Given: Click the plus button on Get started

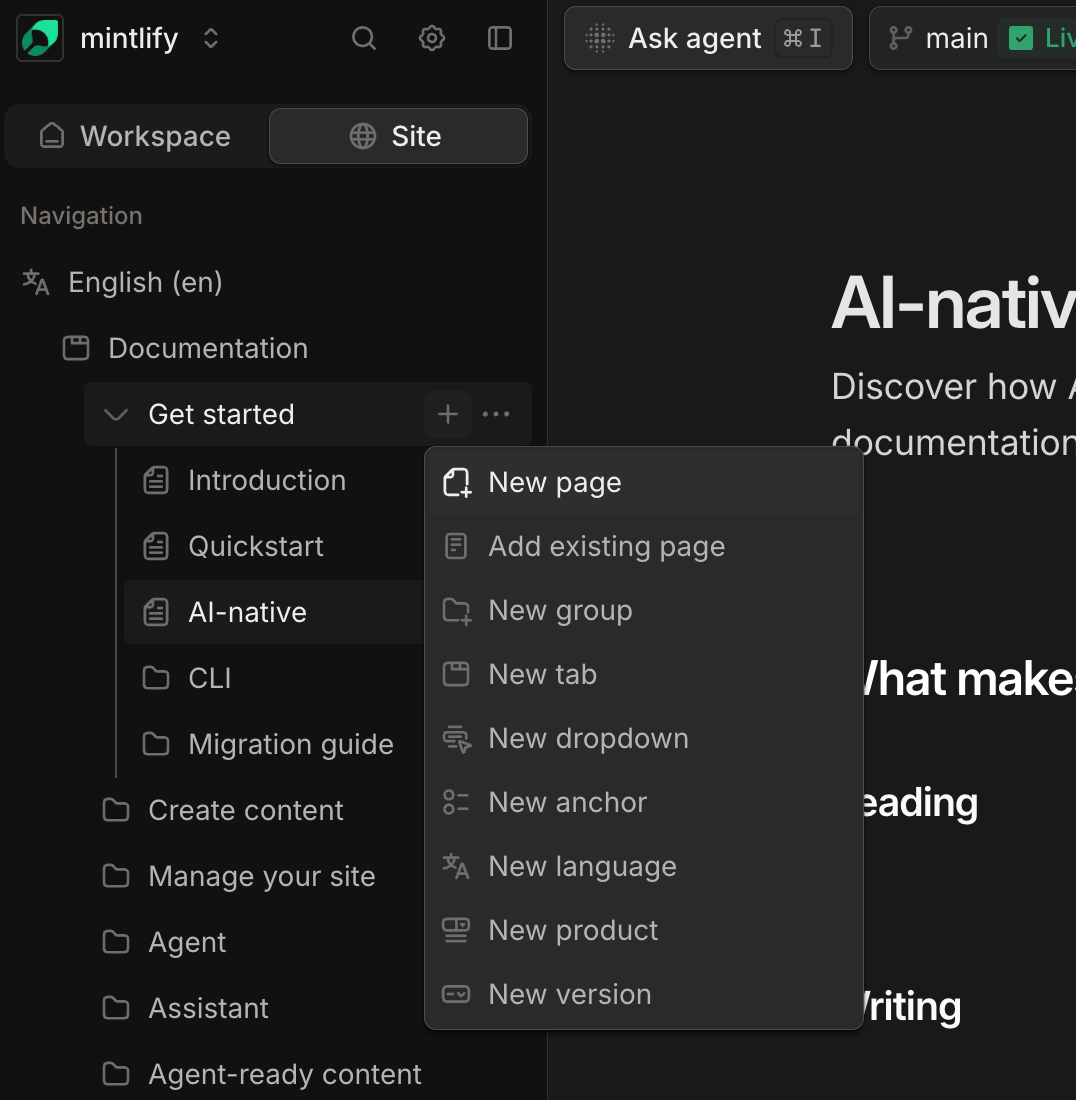Looking at the screenshot, I should coord(448,414).
